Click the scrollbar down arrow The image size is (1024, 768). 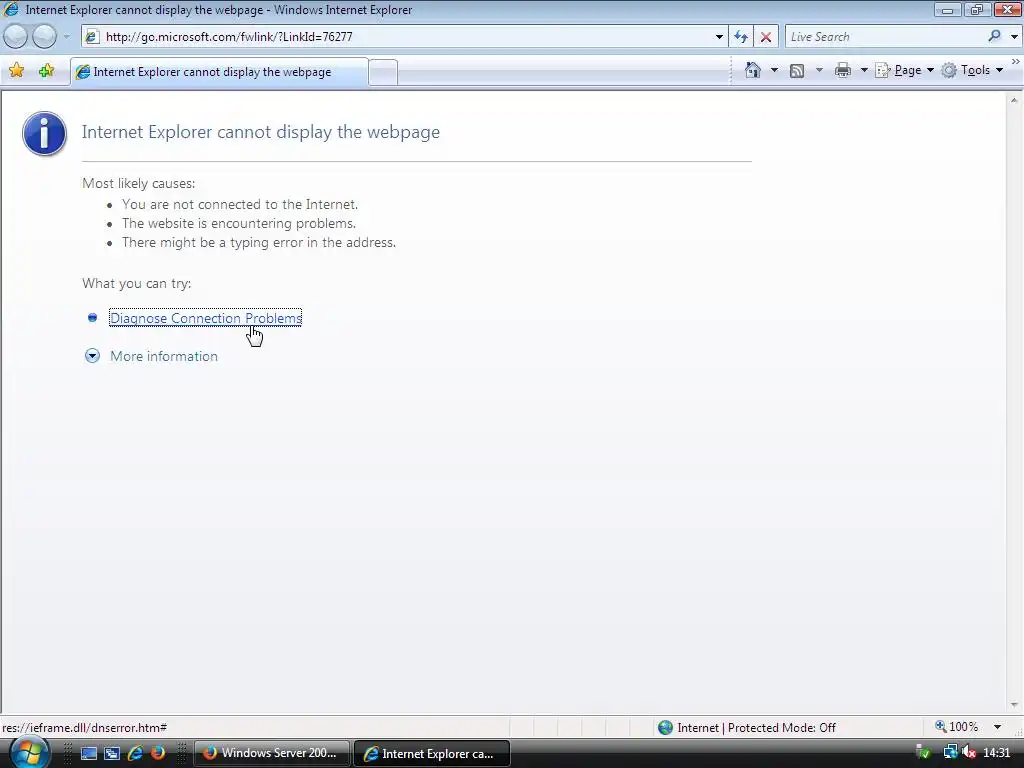click(1014, 705)
